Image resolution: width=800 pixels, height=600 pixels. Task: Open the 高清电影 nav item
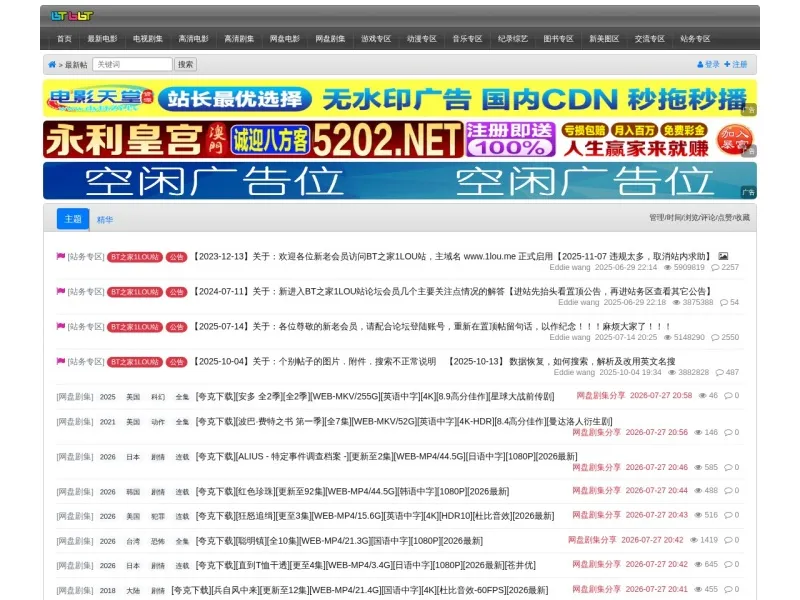pos(193,39)
